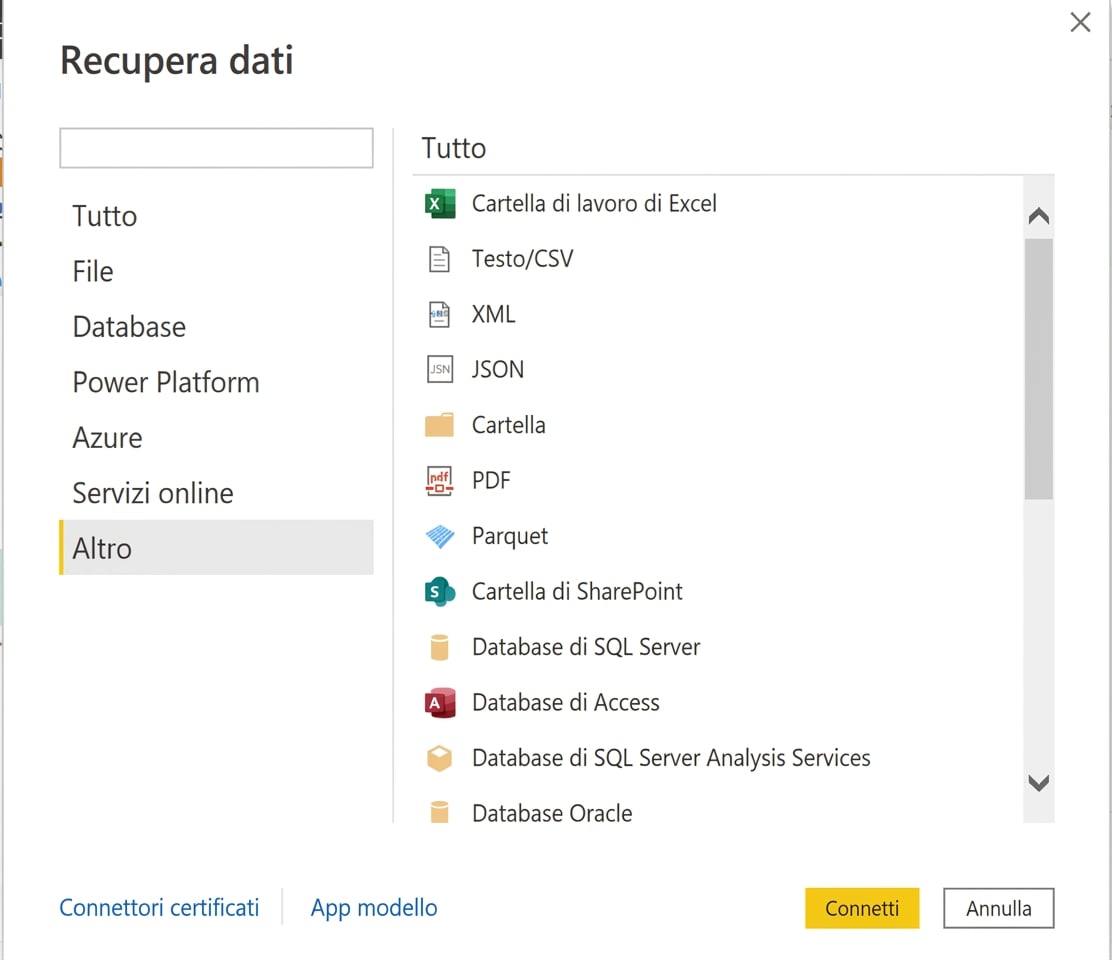Image resolution: width=1112 pixels, height=960 pixels.
Task: Open the Power Platform category
Action: point(216,382)
